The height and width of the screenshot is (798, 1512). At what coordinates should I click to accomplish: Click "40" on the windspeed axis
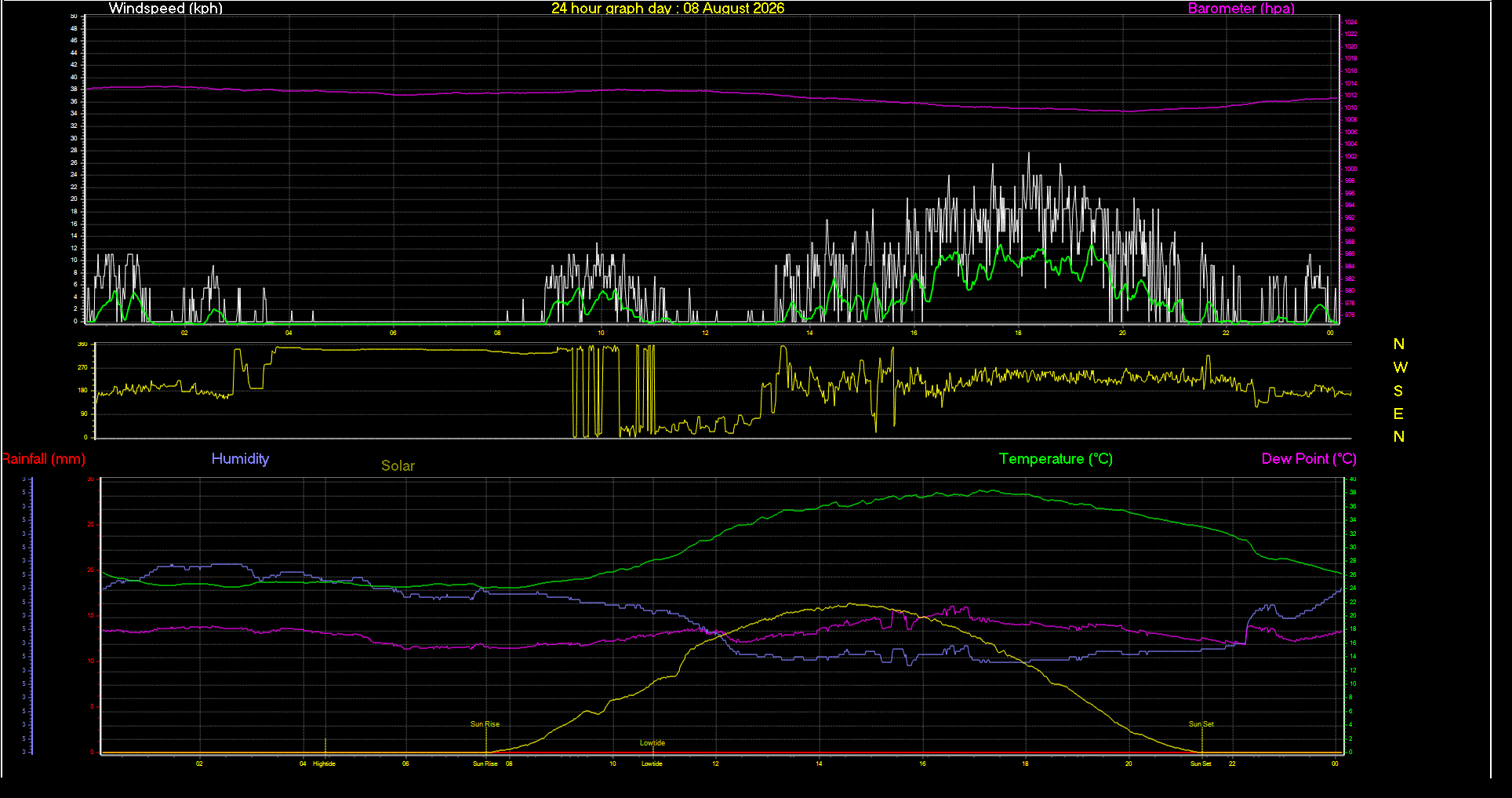click(75, 78)
